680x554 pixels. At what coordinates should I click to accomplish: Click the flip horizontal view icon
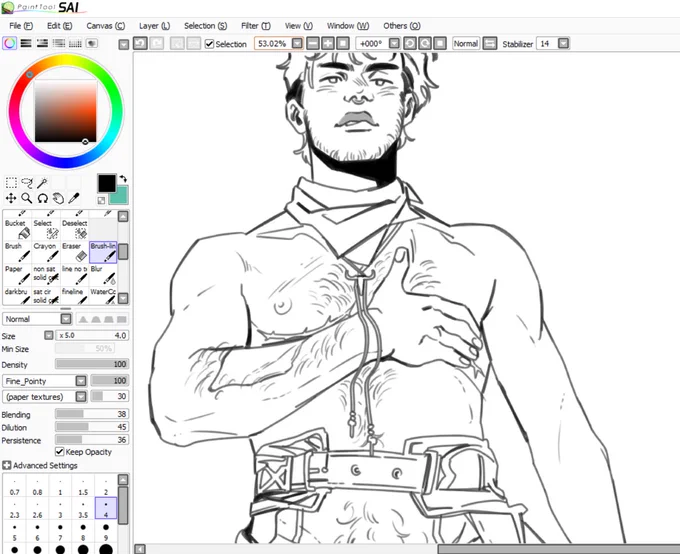point(490,43)
